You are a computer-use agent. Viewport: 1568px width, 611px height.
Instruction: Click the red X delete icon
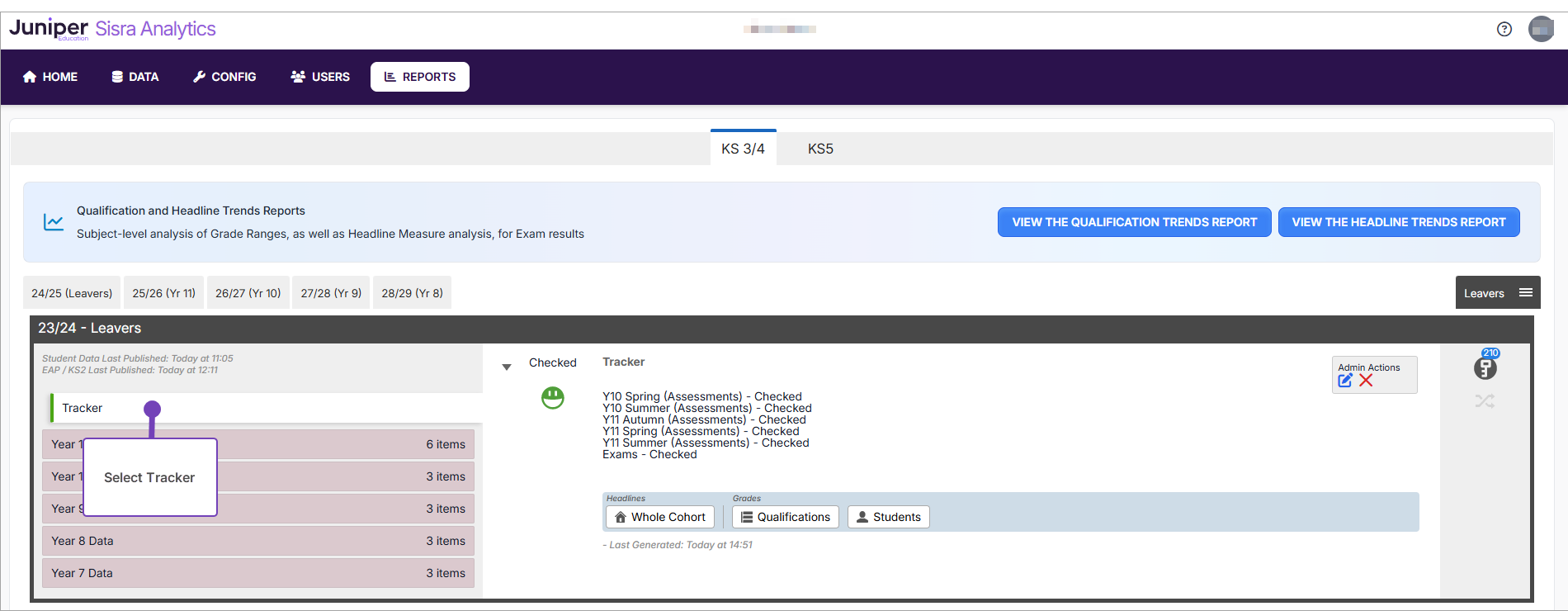coord(1366,381)
